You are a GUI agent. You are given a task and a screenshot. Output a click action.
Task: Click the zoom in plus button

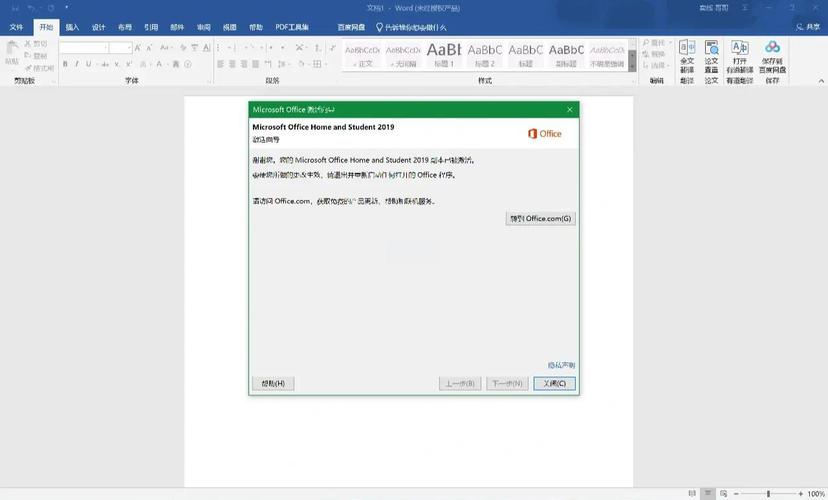(x=801, y=494)
